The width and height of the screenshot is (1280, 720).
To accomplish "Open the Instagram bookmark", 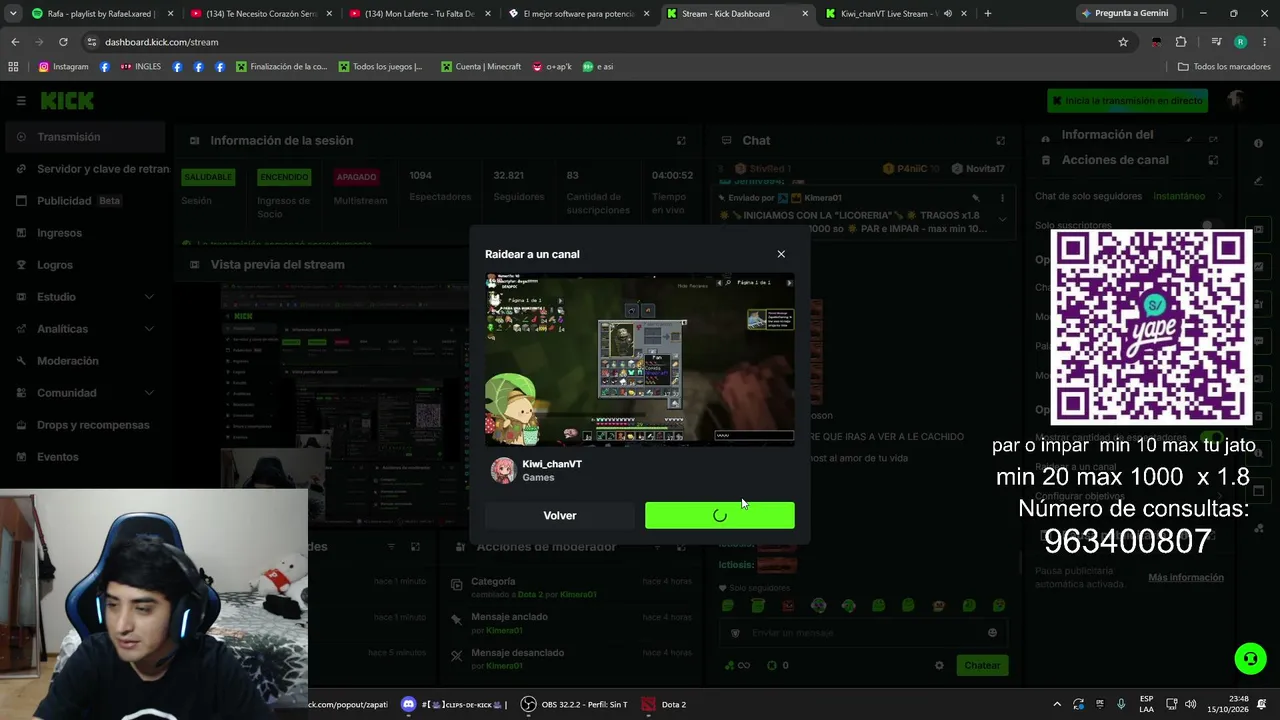I will pos(63,67).
